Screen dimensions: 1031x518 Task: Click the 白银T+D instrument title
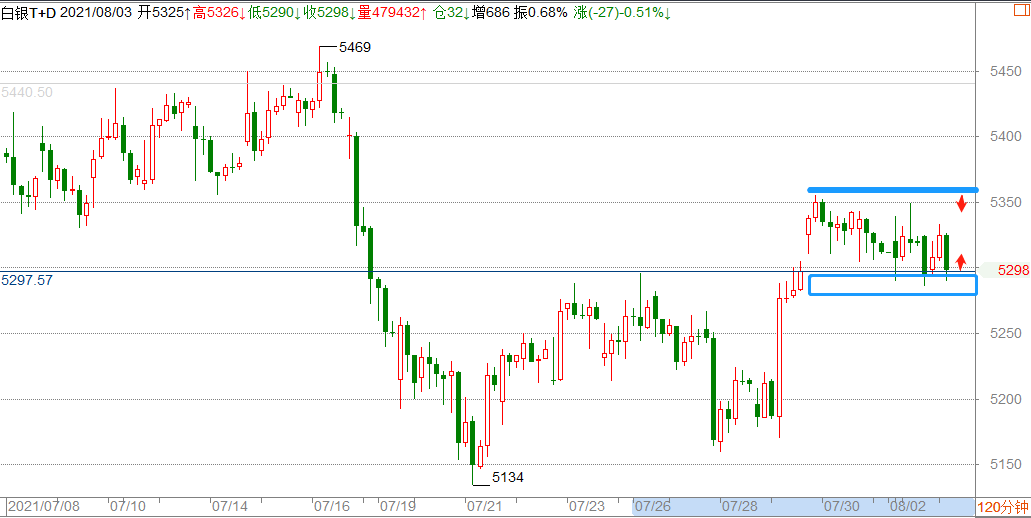(29, 12)
